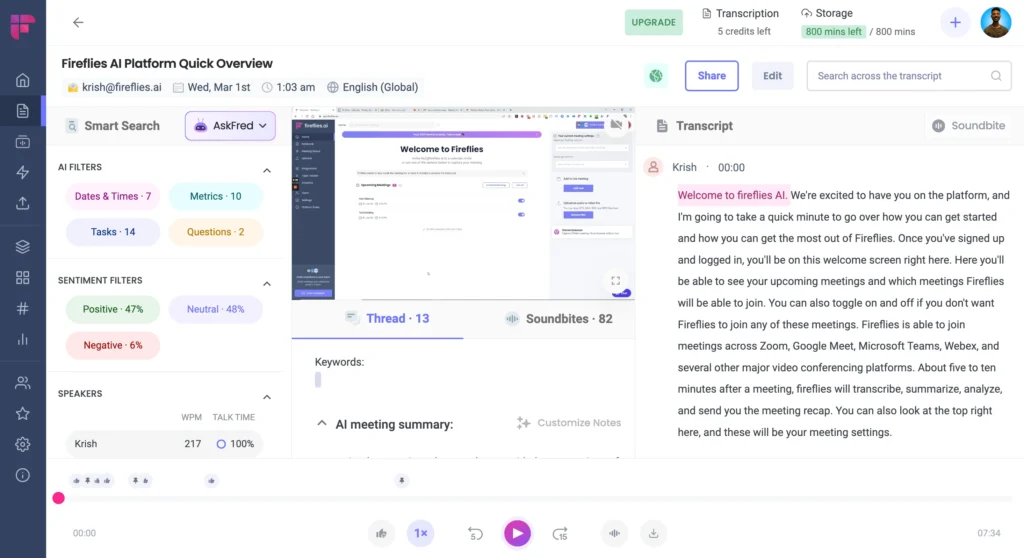Screen dimensions: 1024x558
Task: Open the Home icon in sidebar
Action: coord(23,80)
